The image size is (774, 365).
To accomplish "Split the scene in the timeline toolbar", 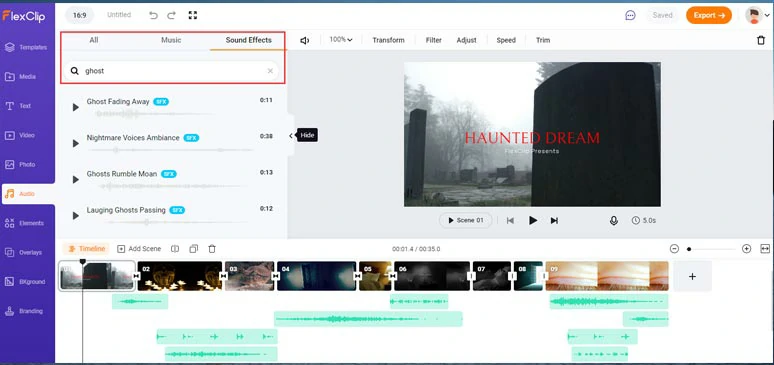I will pos(174,249).
